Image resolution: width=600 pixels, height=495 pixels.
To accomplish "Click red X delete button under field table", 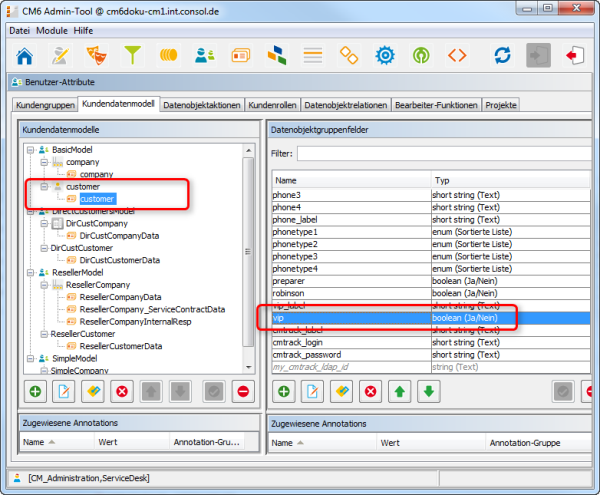I will 370,392.
